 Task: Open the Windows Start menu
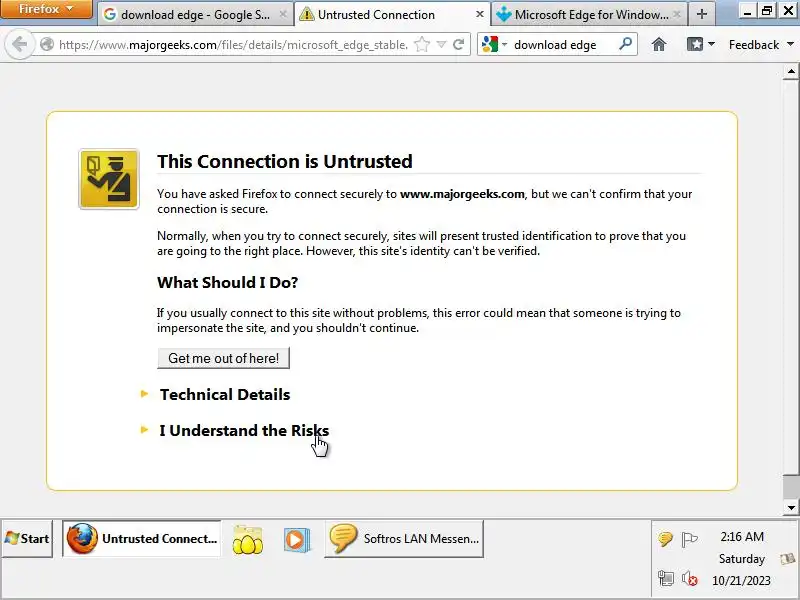pos(27,539)
